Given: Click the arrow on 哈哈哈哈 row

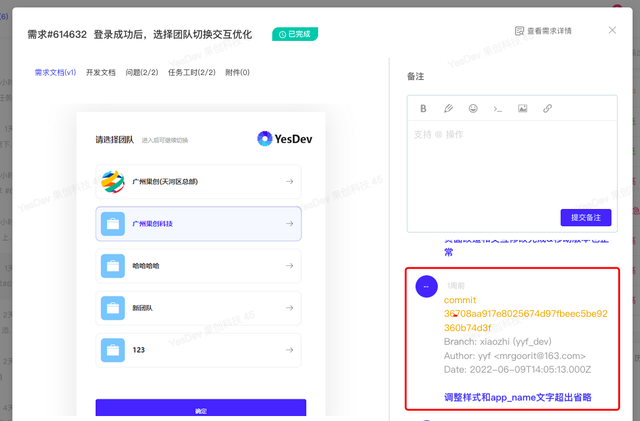Looking at the screenshot, I should point(289,266).
